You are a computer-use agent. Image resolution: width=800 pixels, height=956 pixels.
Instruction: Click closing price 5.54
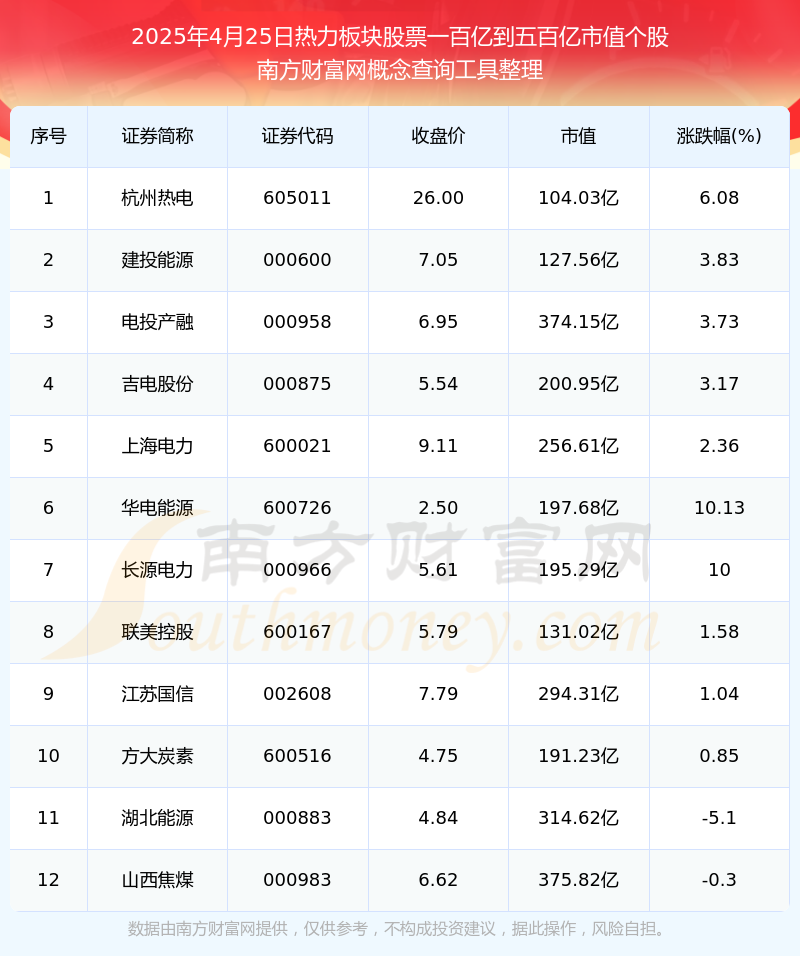pyautogui.click(x=438, y=384)
